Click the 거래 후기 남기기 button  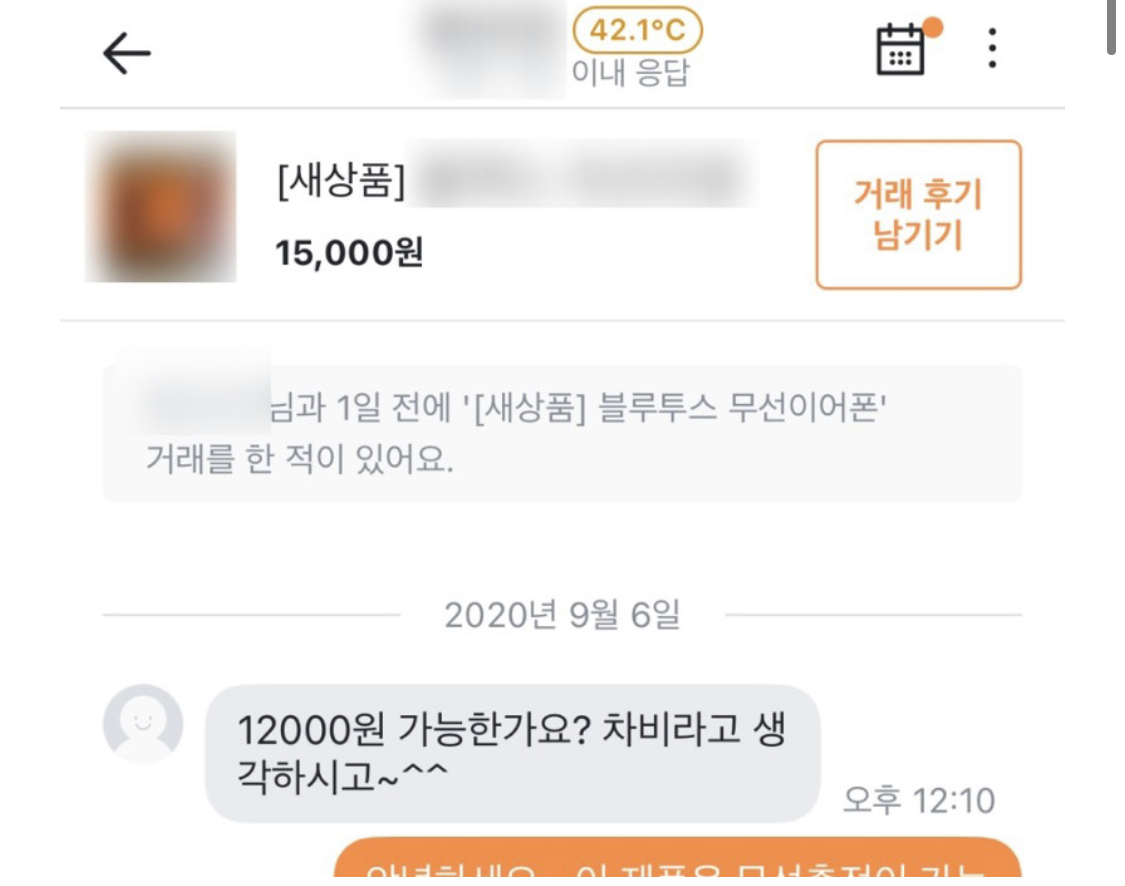[x=918, y=215]
